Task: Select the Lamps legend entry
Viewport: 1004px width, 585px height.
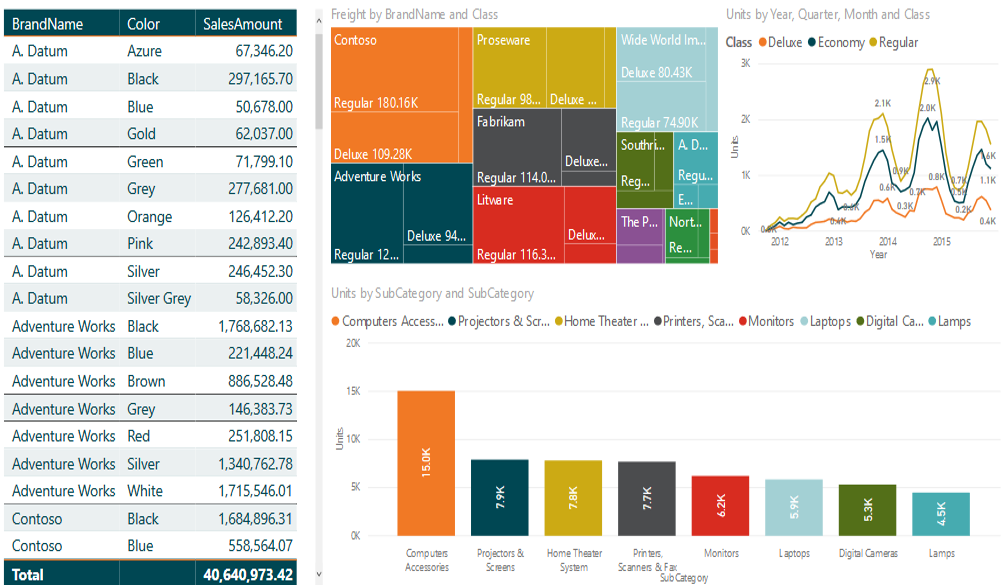Action: click(950, 321)
